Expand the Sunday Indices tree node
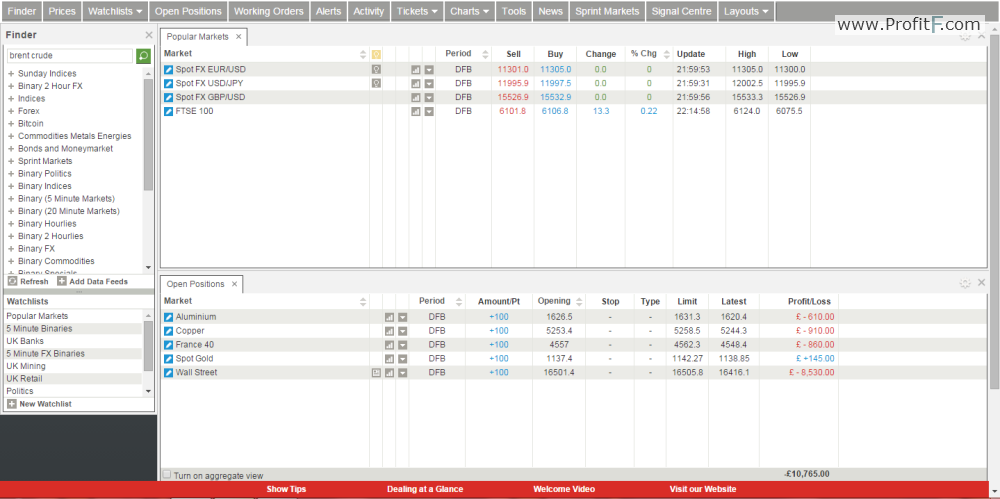 11,73
